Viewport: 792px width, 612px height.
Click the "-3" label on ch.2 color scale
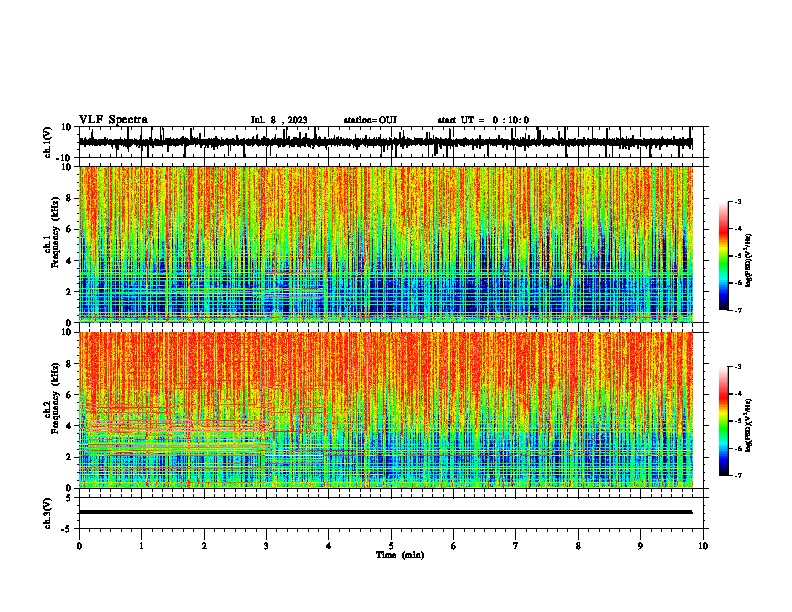point(737,367)
